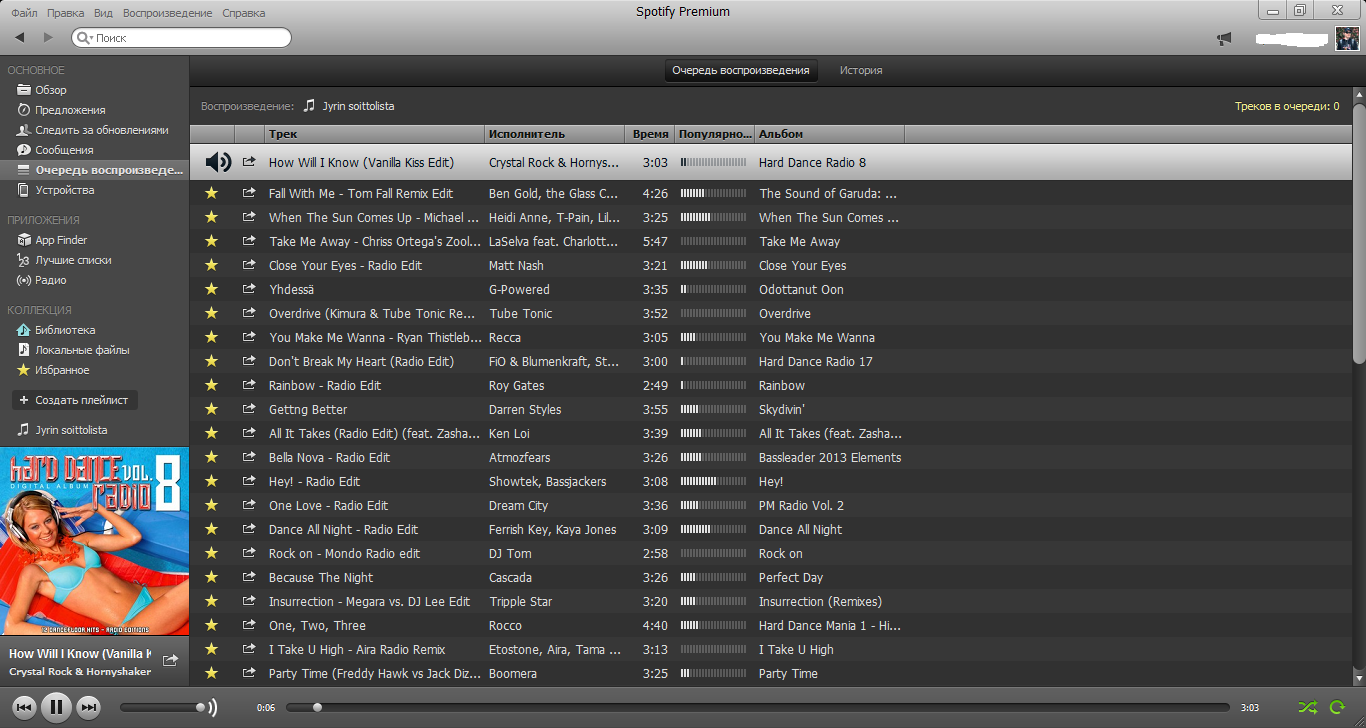The image size is (1366, 728).
Task: Open the Справка menu
Action: point(243,13)
